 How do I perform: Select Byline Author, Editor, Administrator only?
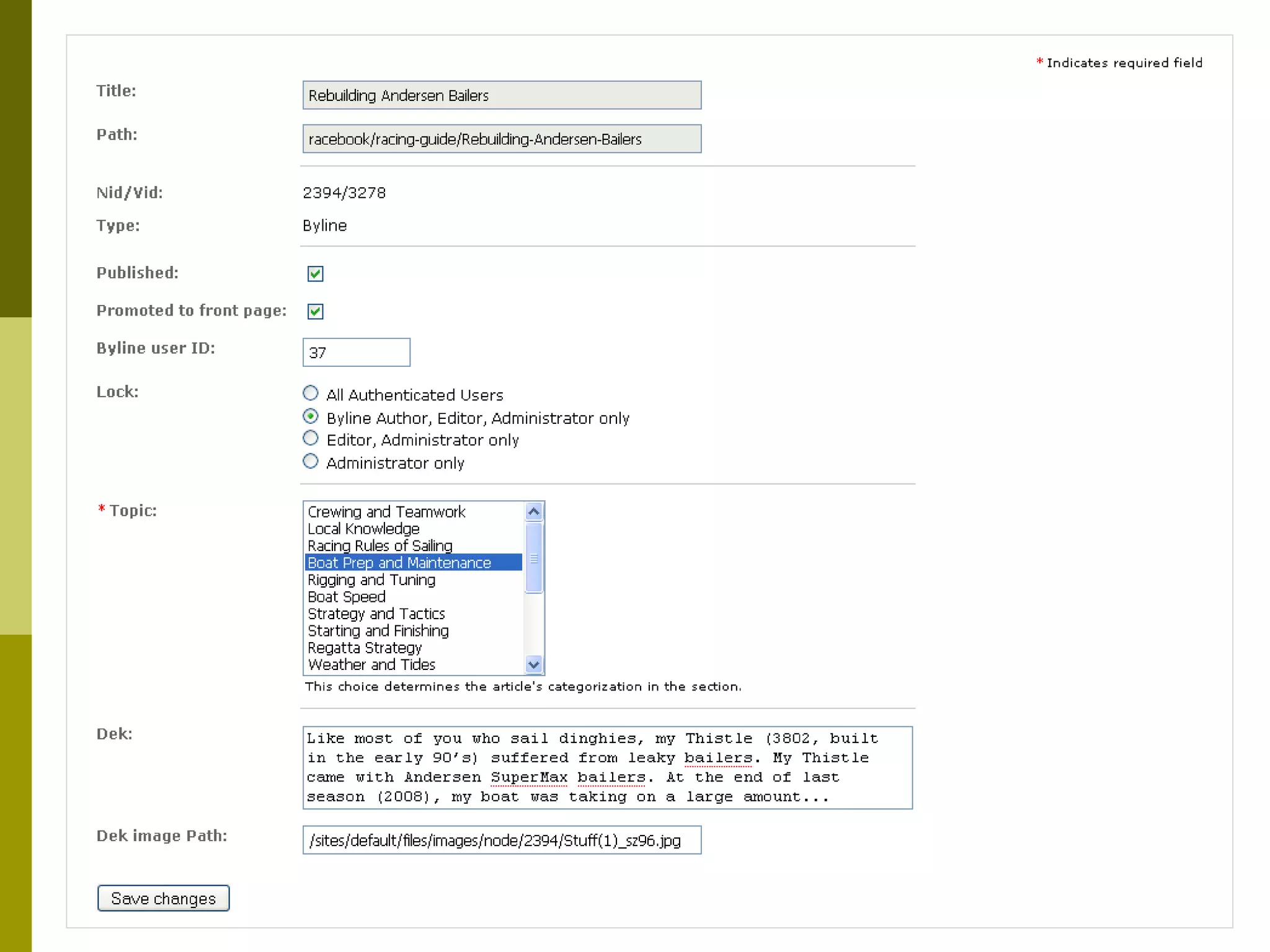pos(311,416)
